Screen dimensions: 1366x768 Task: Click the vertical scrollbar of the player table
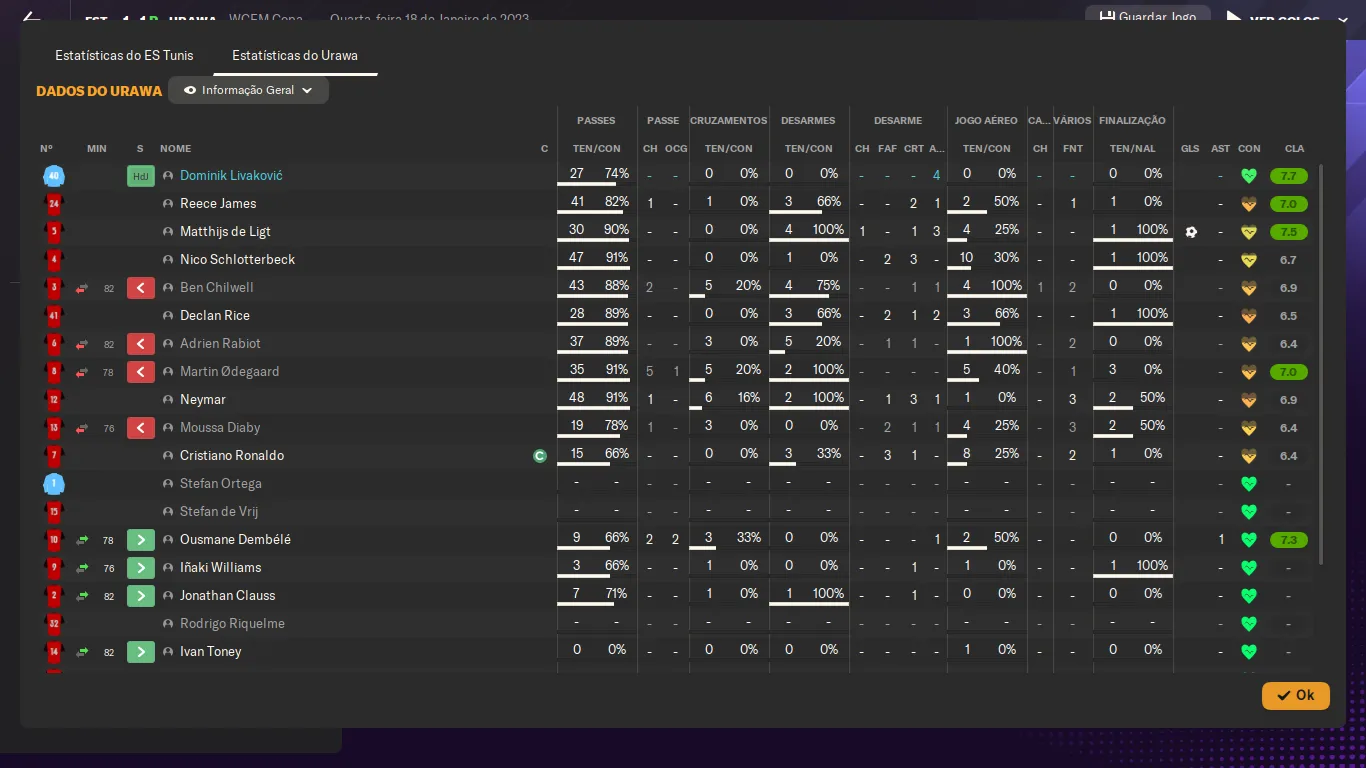[1321, 365]
